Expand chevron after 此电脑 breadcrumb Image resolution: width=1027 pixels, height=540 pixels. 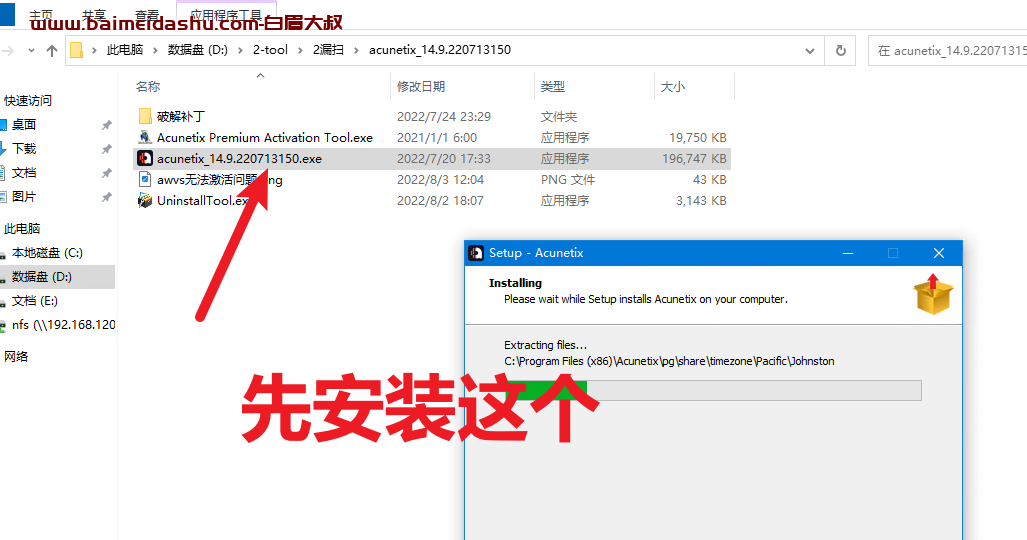(155, 50)
